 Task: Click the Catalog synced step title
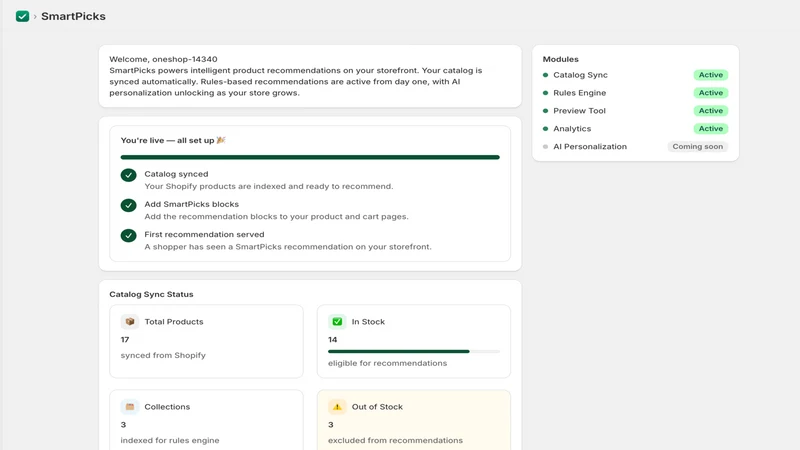click(x=176, y=174)
